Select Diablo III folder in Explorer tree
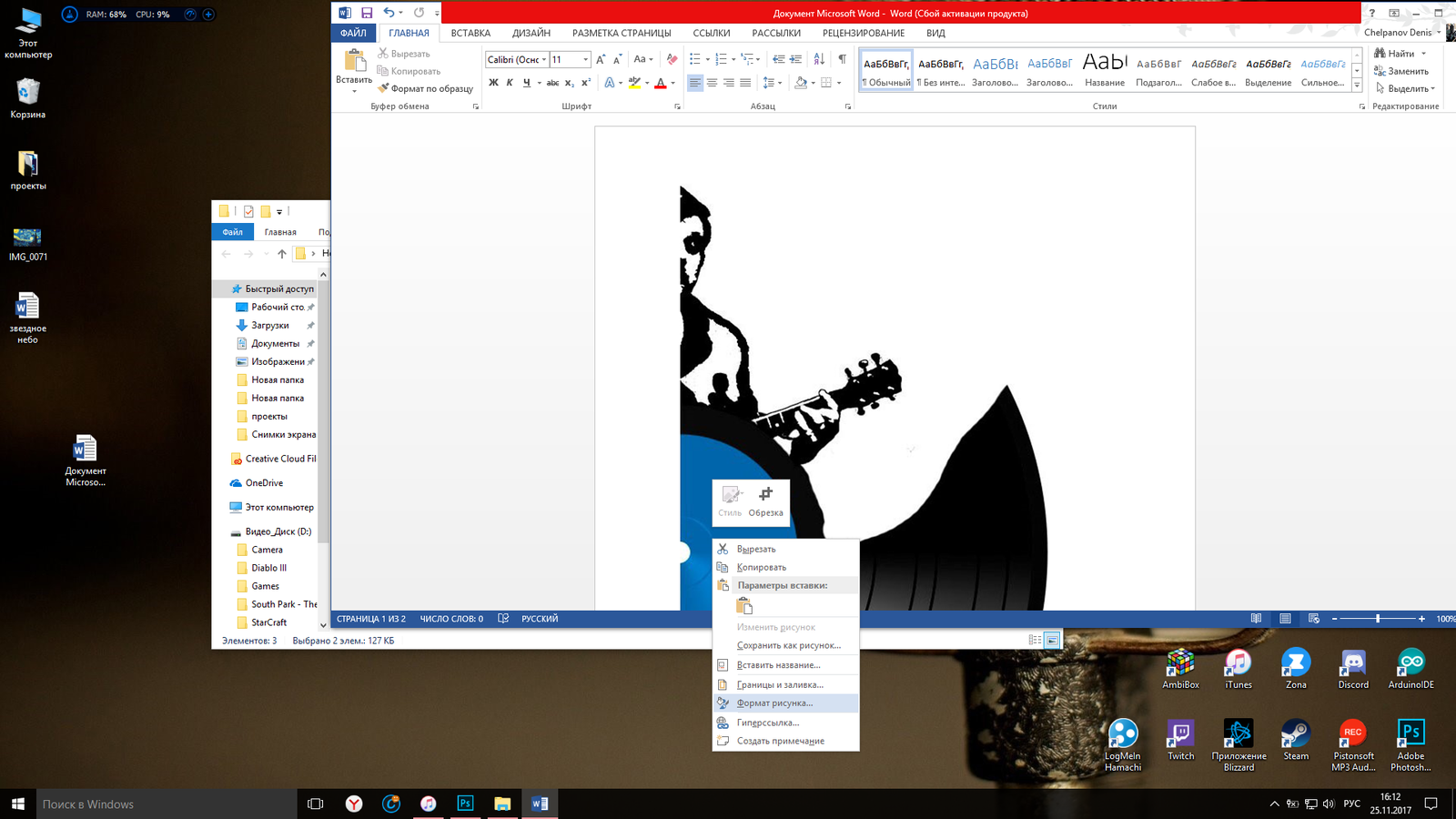The height and width of the screenshot is (819, 1456). [x=268, y=568]
